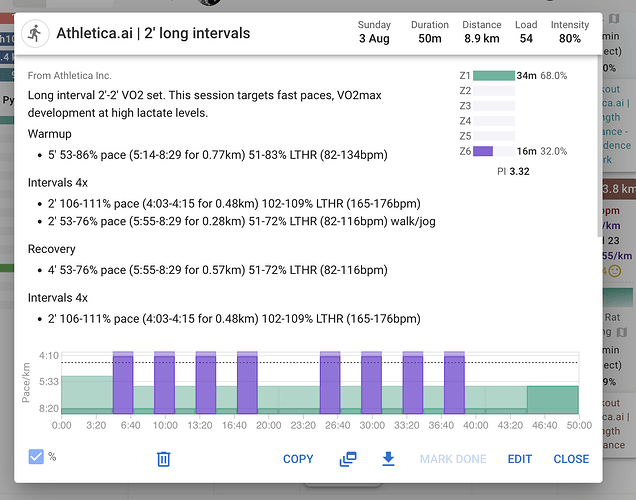Click the fifth purple interval block after recovery

tap(330, 382)
